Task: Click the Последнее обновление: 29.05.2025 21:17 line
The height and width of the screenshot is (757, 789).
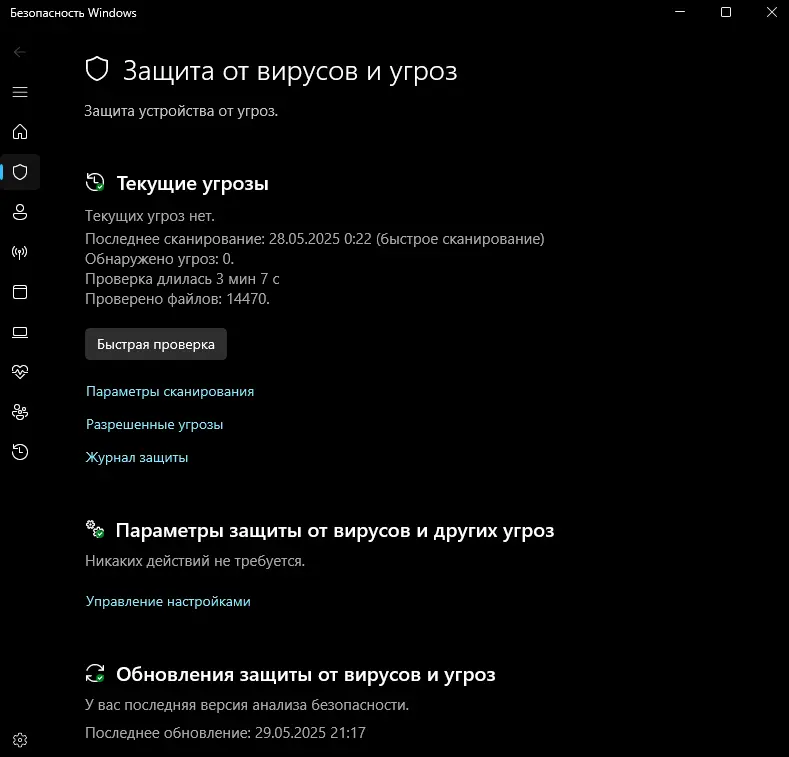Action: [x=225, y=732]
